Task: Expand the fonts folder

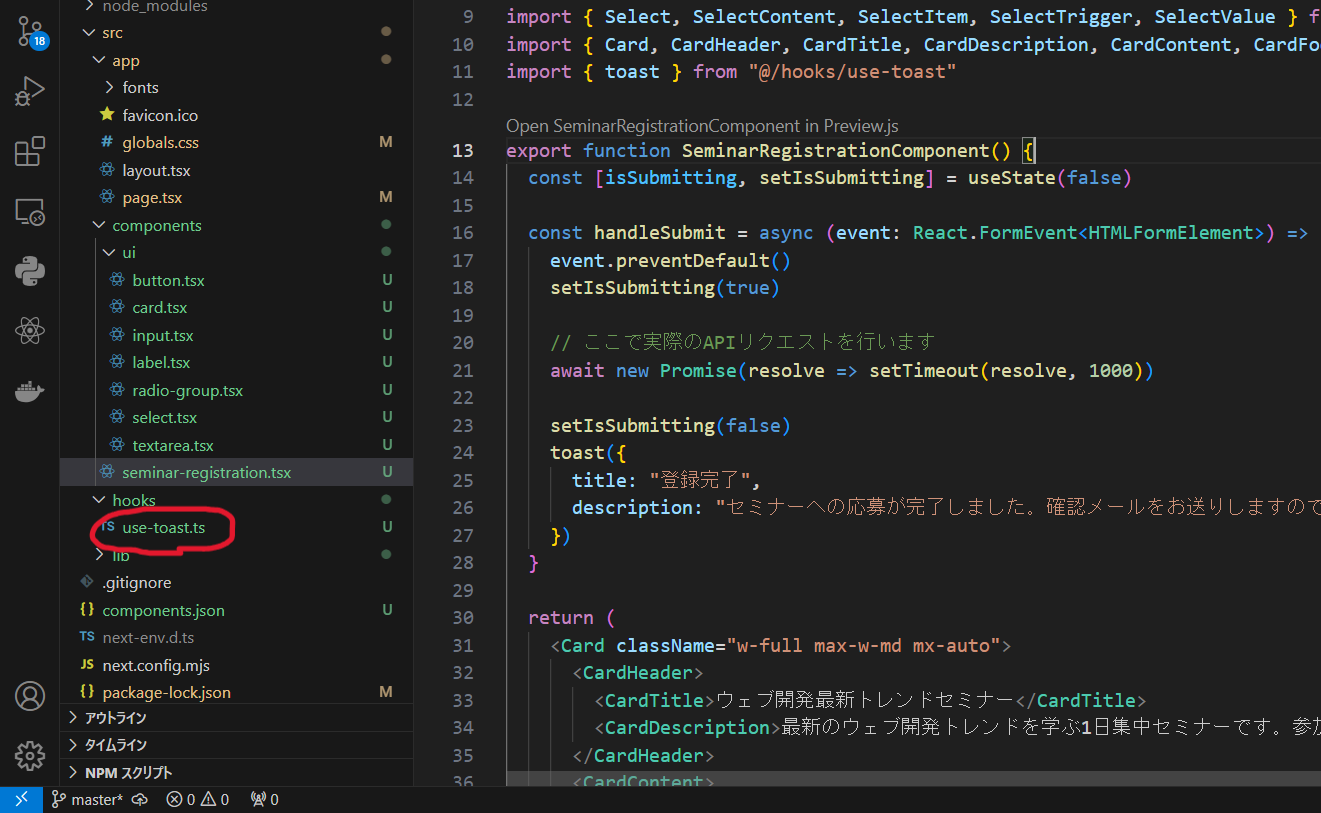Action: pos(236,88)
